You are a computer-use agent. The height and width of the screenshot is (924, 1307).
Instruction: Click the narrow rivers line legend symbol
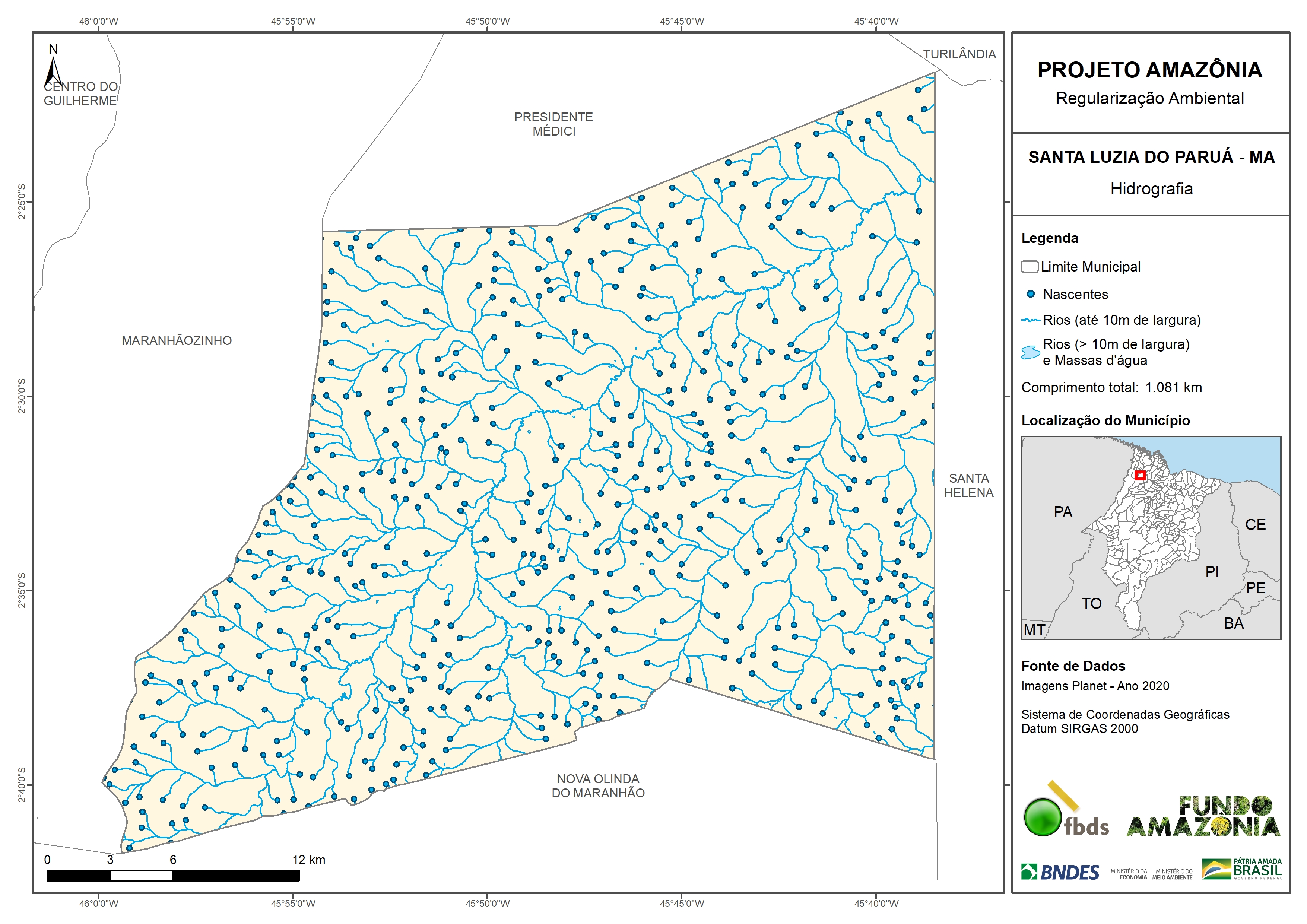[1030, 321]
